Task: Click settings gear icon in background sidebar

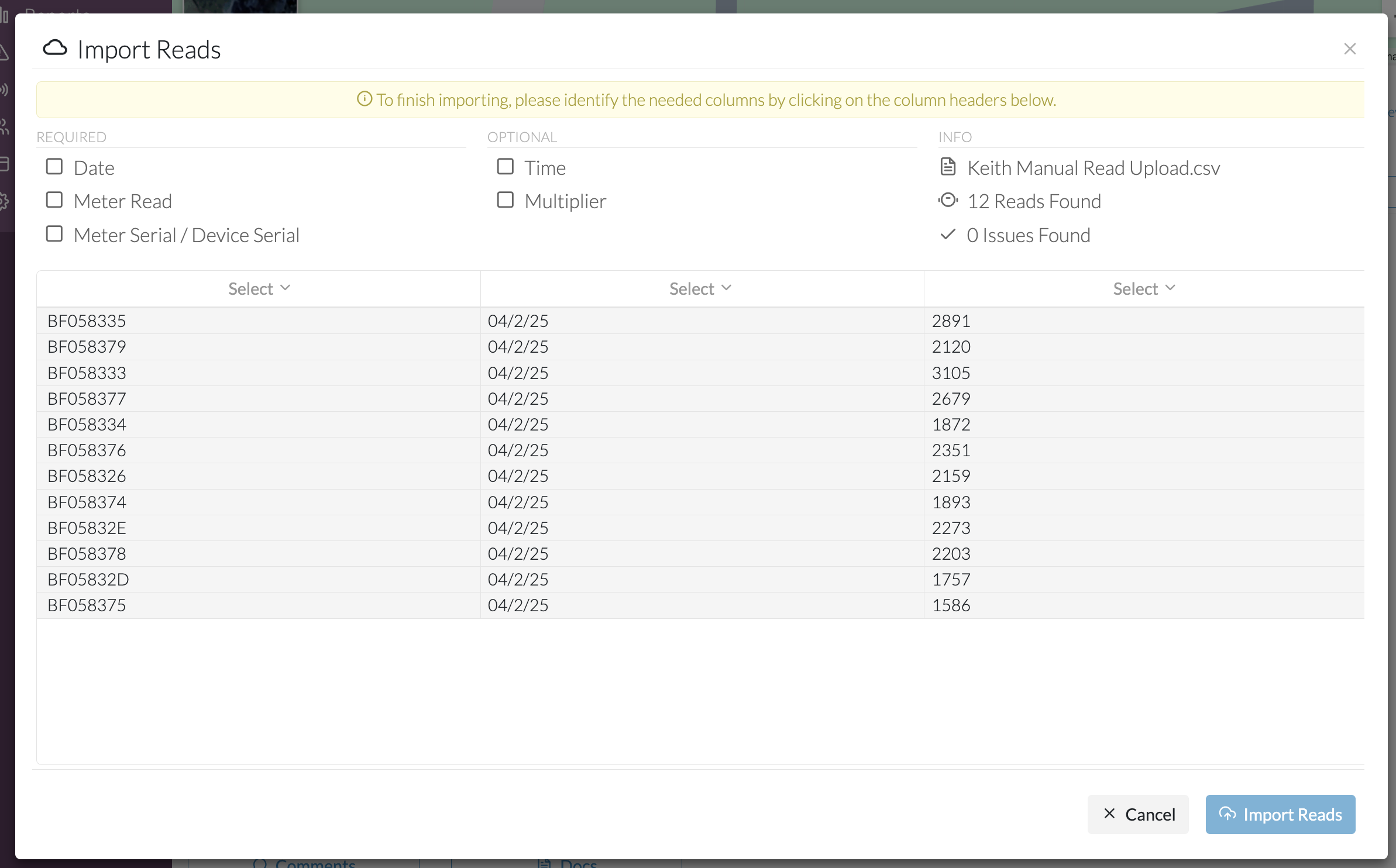Action: 3,201
